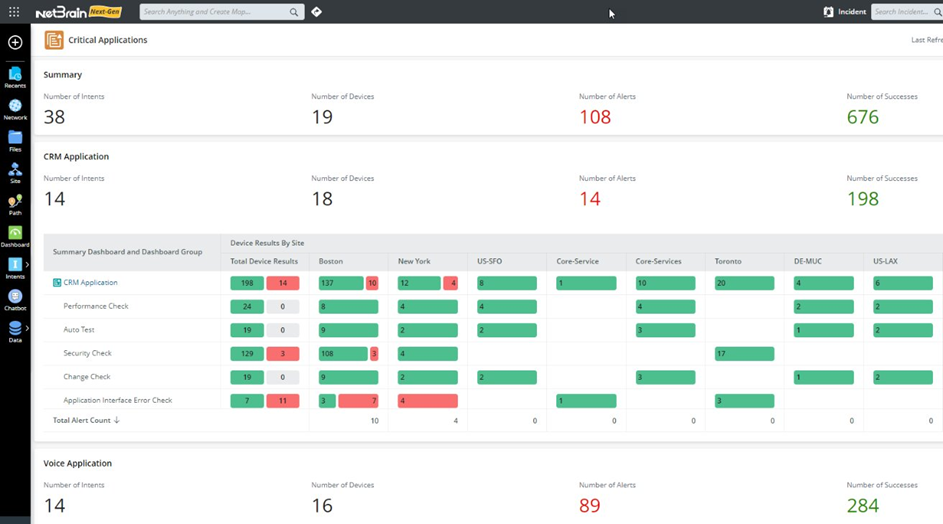Open the Chatbot from the sidebar

tap(15, 300)
